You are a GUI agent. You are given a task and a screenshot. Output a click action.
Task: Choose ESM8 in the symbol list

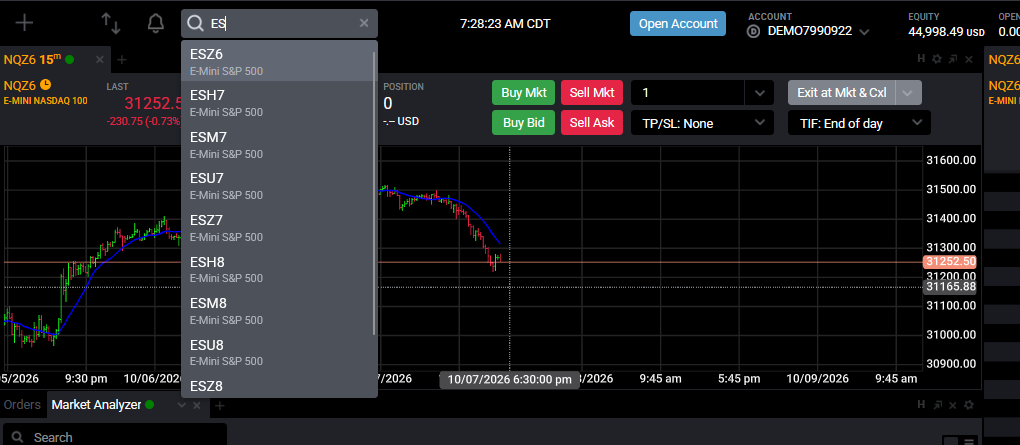(278, 310)
